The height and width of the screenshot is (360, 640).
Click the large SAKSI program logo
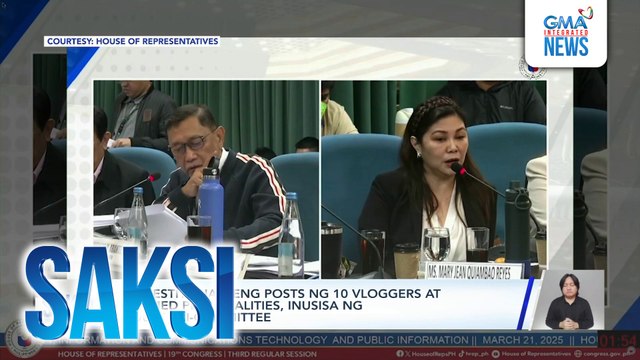tap(130, 293)
